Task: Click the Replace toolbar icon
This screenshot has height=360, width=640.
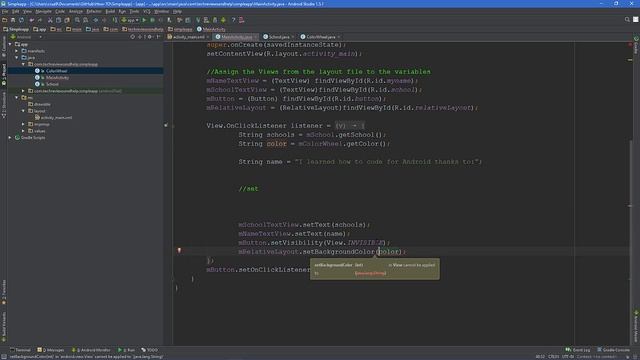Action: click(86, 20)
